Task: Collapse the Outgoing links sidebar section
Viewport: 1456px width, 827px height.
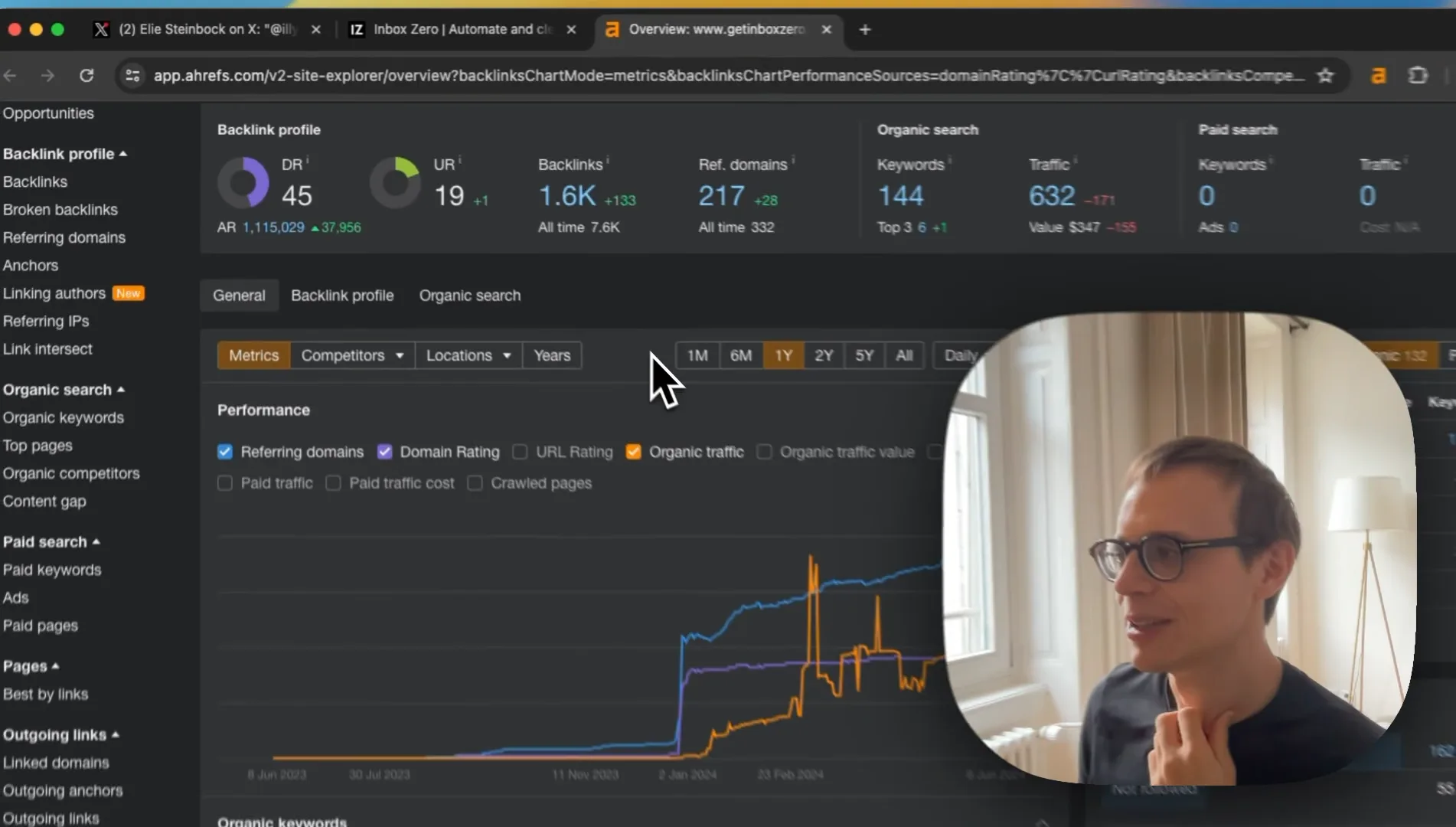Action: (61, 735)
